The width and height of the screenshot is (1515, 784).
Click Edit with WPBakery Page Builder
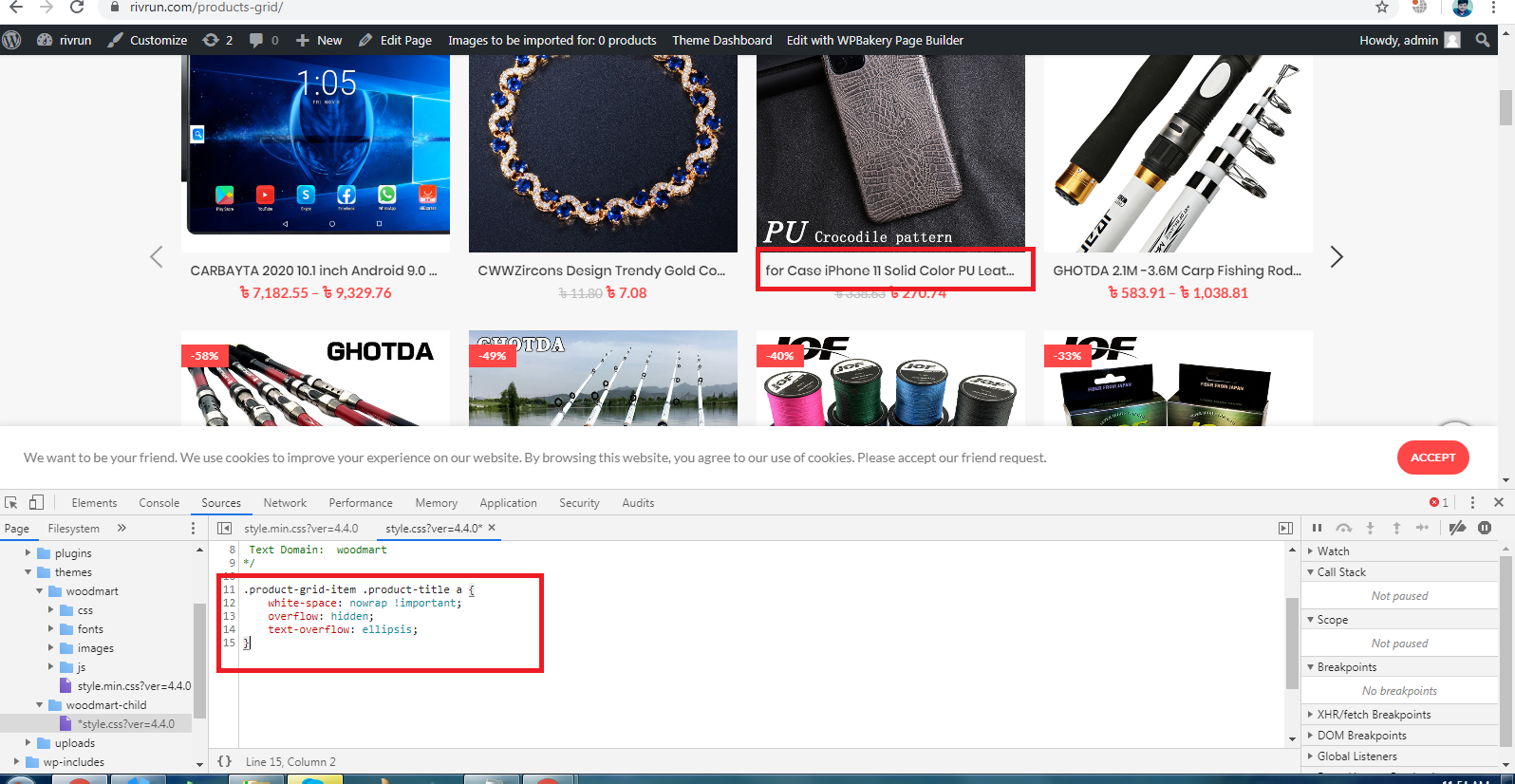(x=875, y=40)
